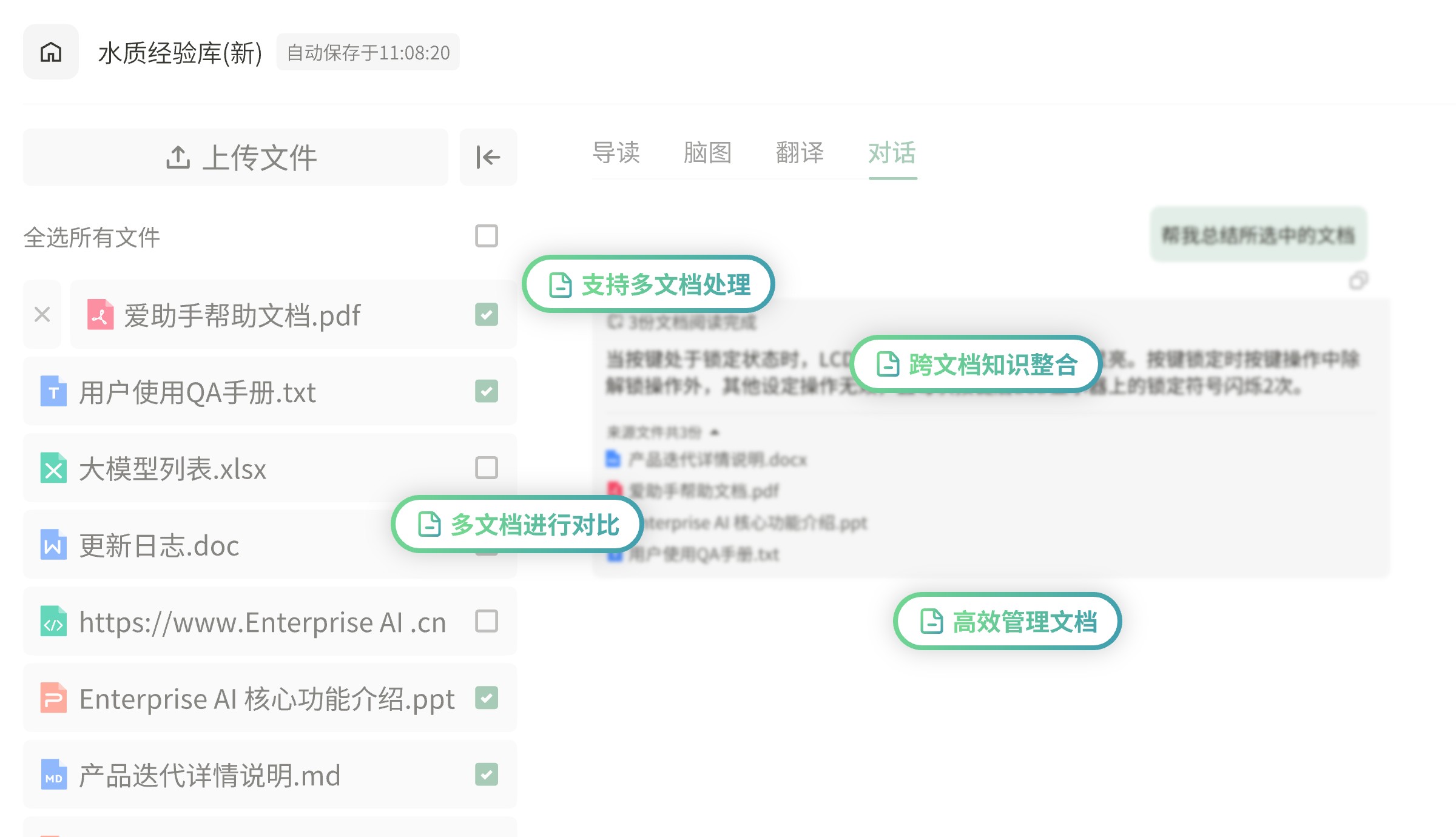1456x837 pixels.
Task: Open the 翻译 tab
Action: pyautogui.click(x=800, y=153)
